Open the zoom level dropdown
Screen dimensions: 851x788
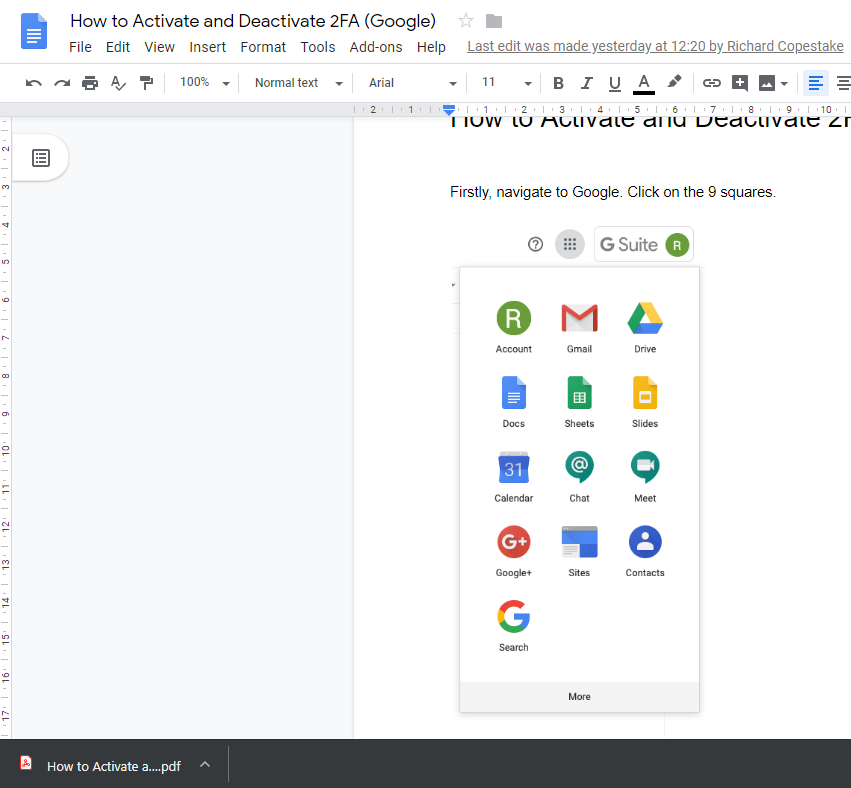coord(204,82)
